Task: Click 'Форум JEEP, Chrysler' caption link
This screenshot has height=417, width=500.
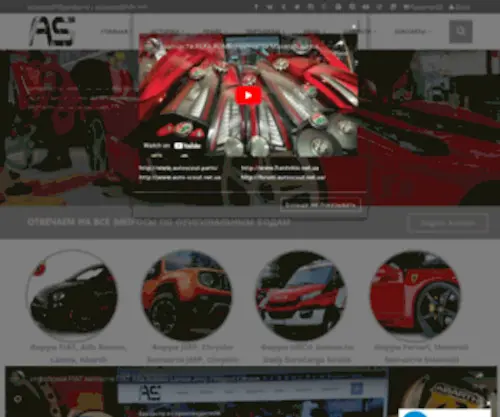Action: click(x=193, y=347)
